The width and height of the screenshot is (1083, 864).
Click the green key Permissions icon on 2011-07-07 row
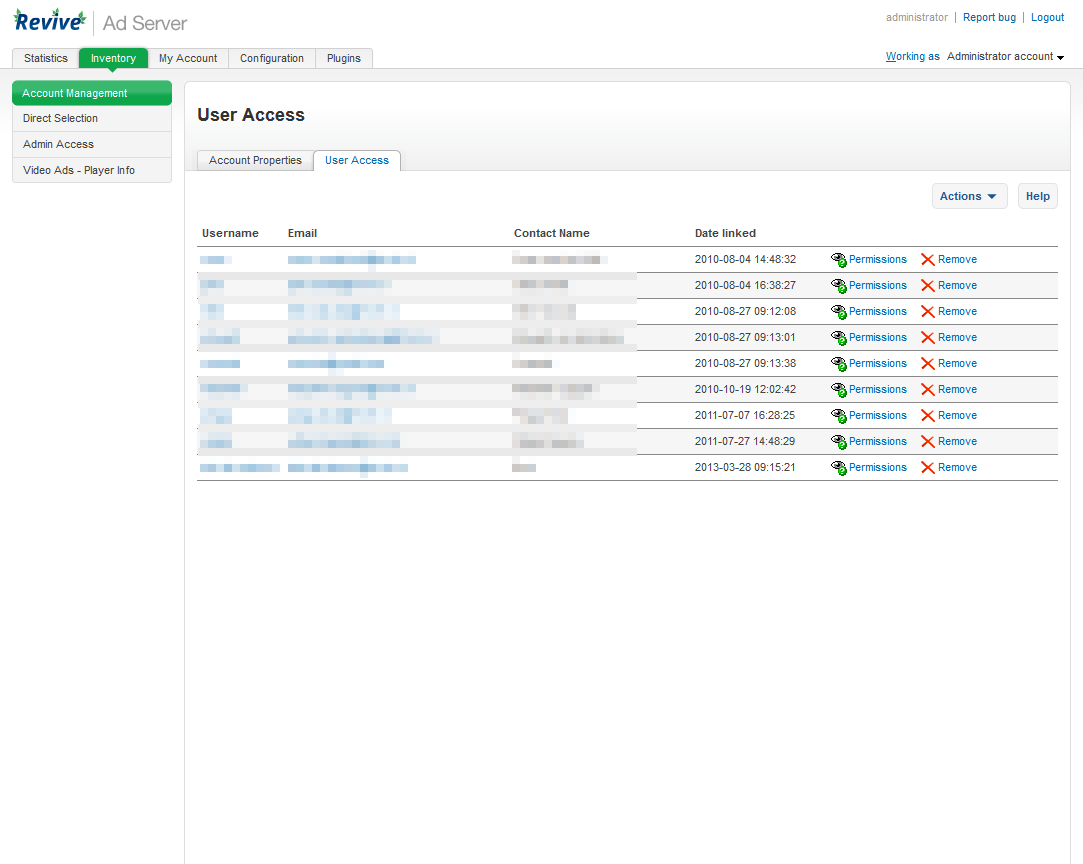click(x=838, y=415)
